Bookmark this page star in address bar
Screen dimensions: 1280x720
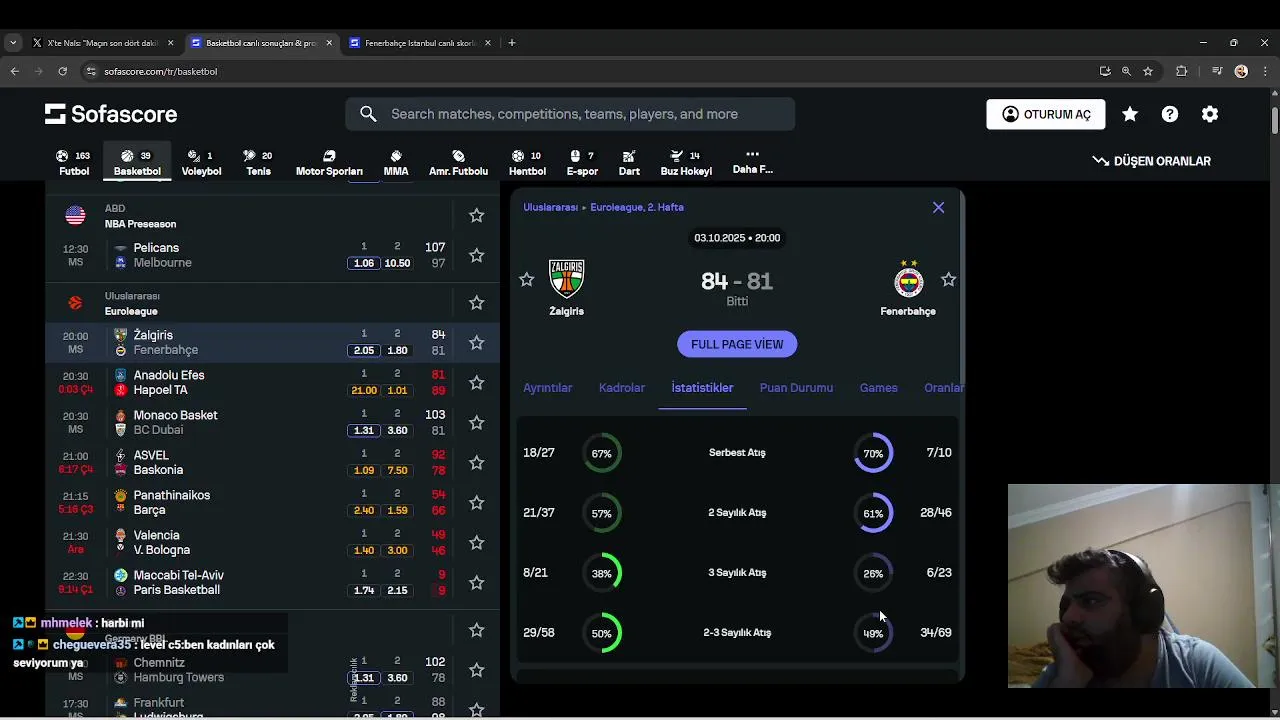(x=1148, y=71)
